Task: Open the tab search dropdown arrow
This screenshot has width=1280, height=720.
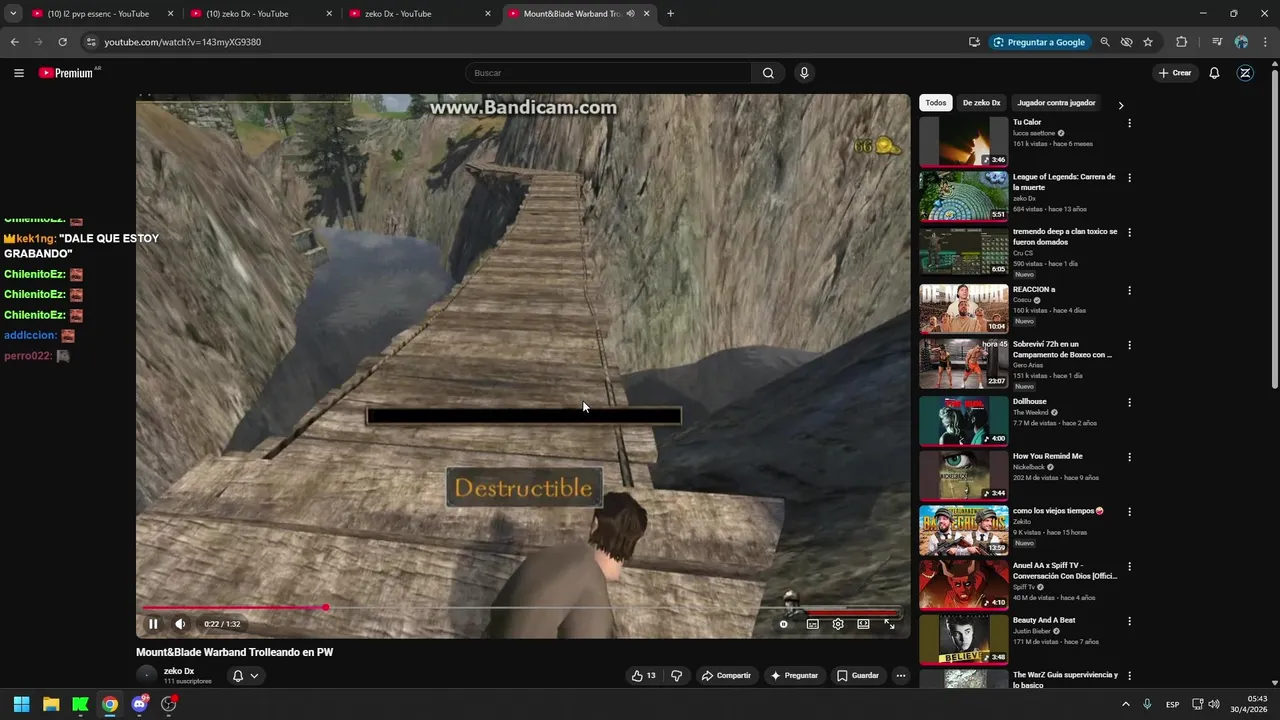Action: 13,14
